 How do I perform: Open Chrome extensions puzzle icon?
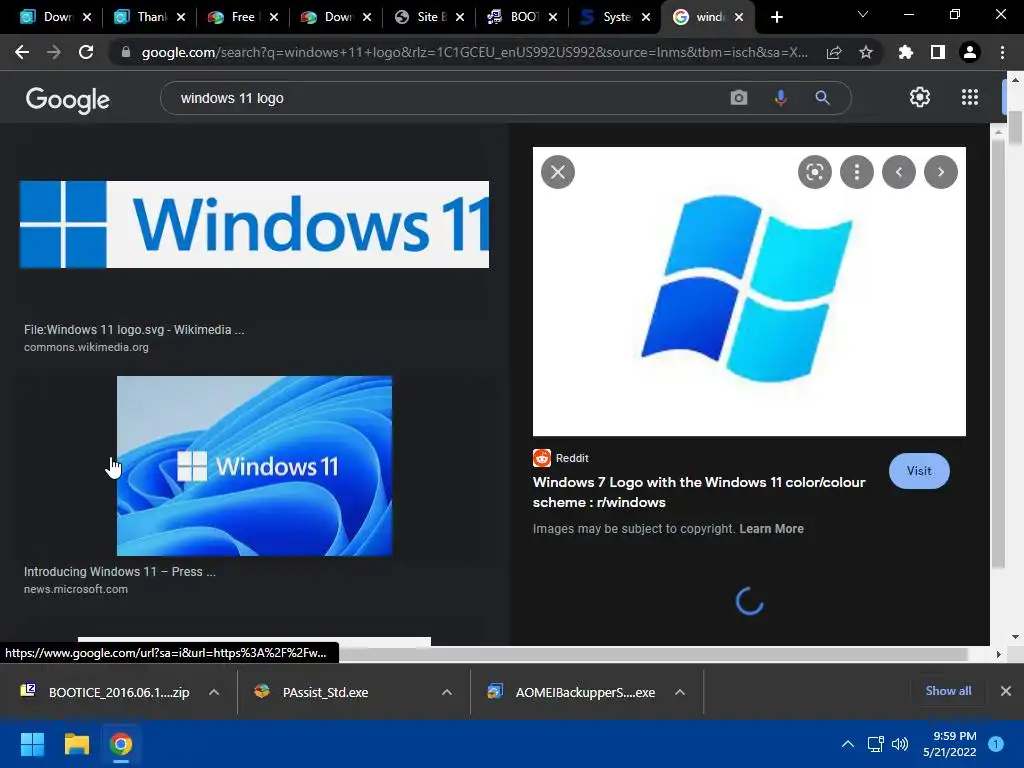coord(905,52)
